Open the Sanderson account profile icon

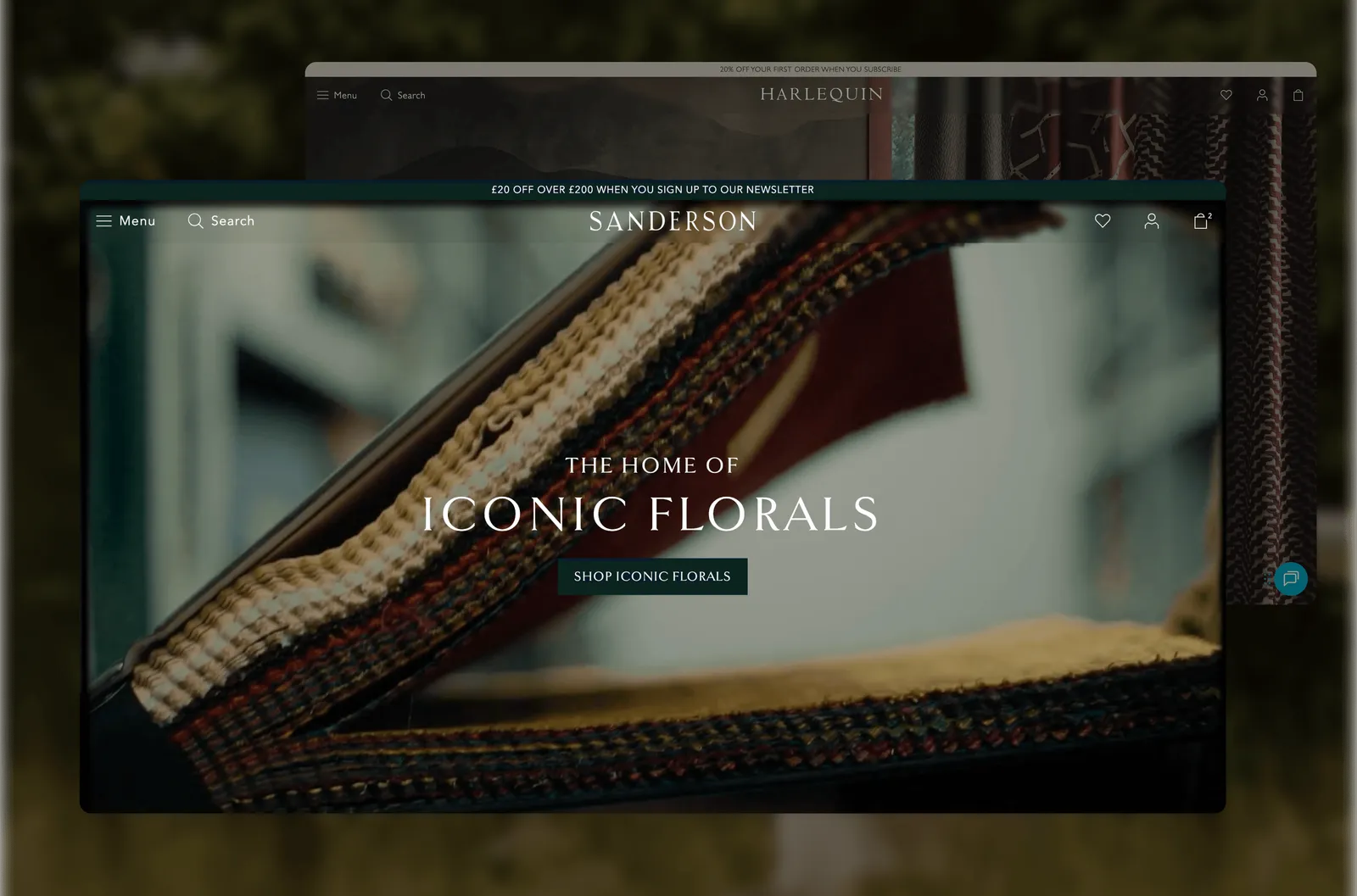(x=1151, y=221)
